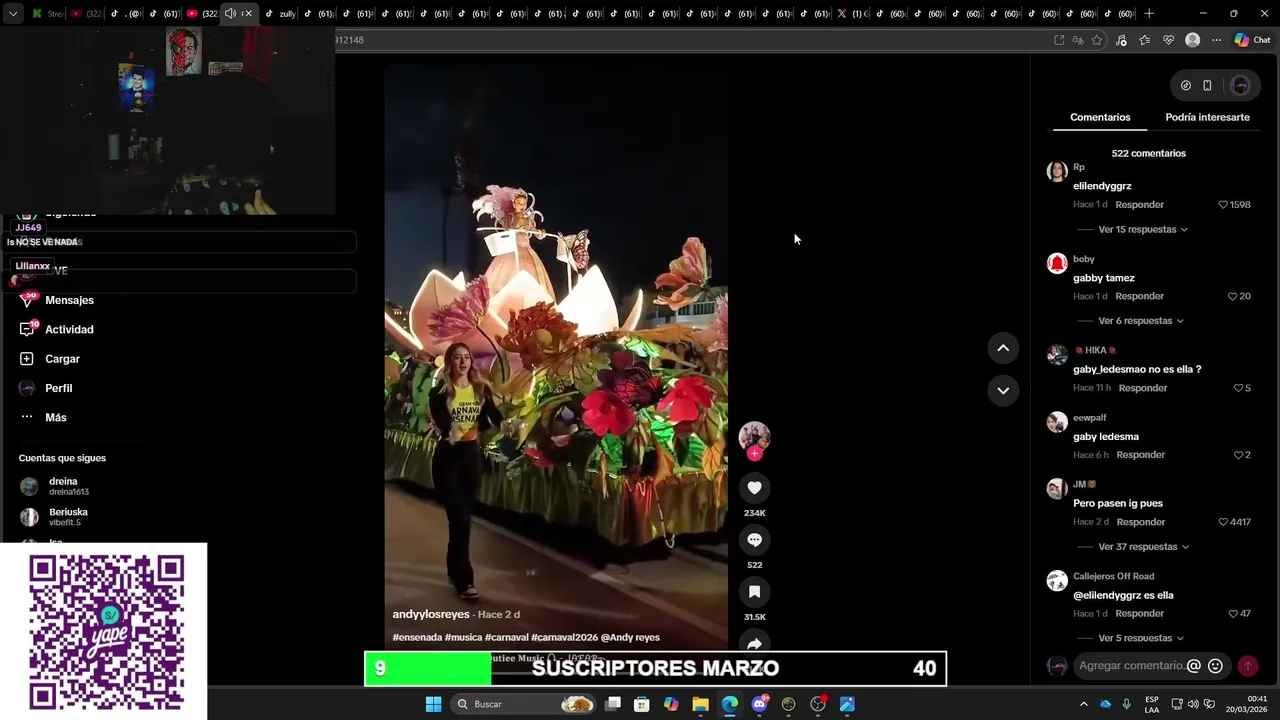Like ellendyggrz's comment with 1598 likes
This screenshot has height=720, width=1280.
click(1222, 205)
